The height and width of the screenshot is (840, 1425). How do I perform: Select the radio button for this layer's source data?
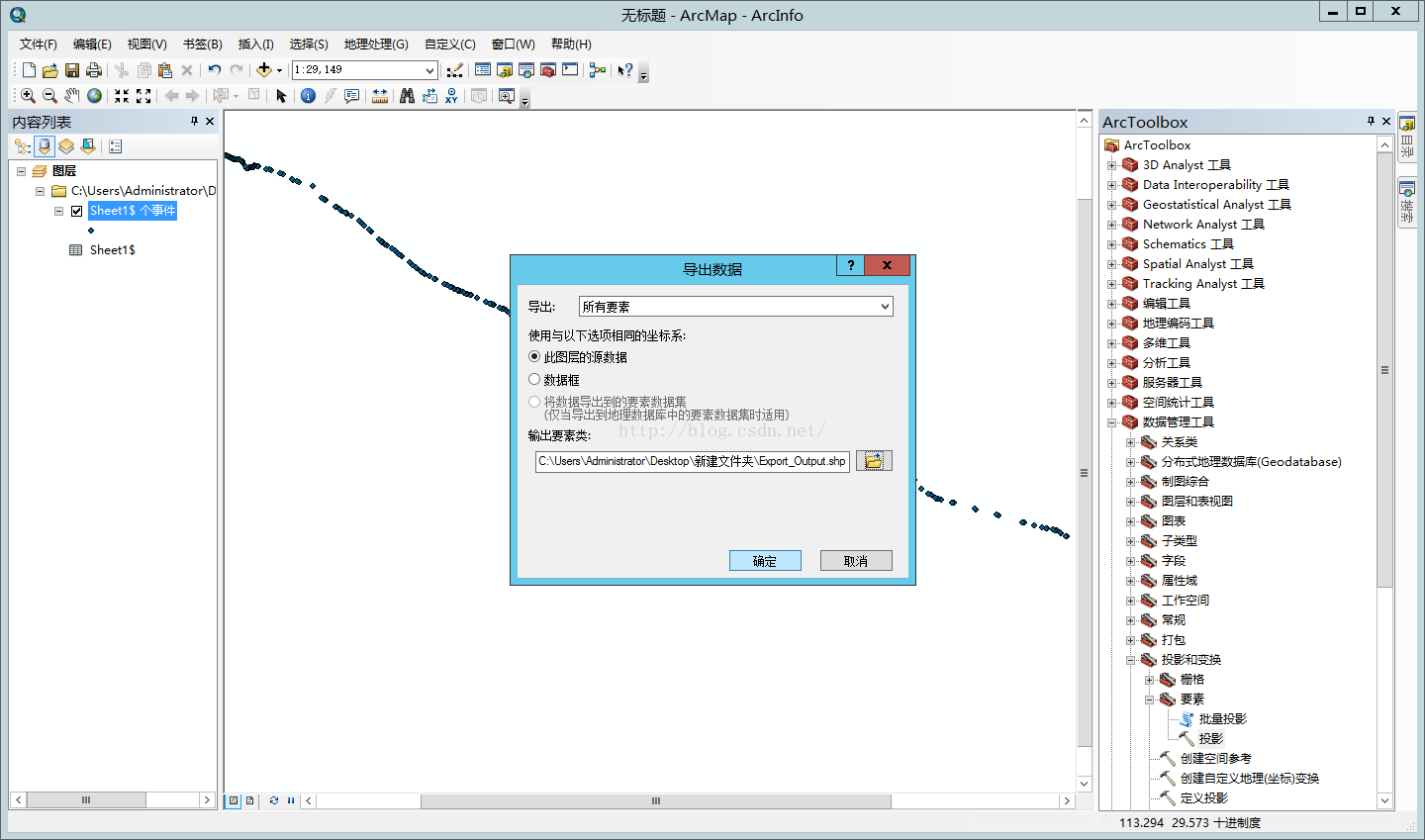click(534, 356)
